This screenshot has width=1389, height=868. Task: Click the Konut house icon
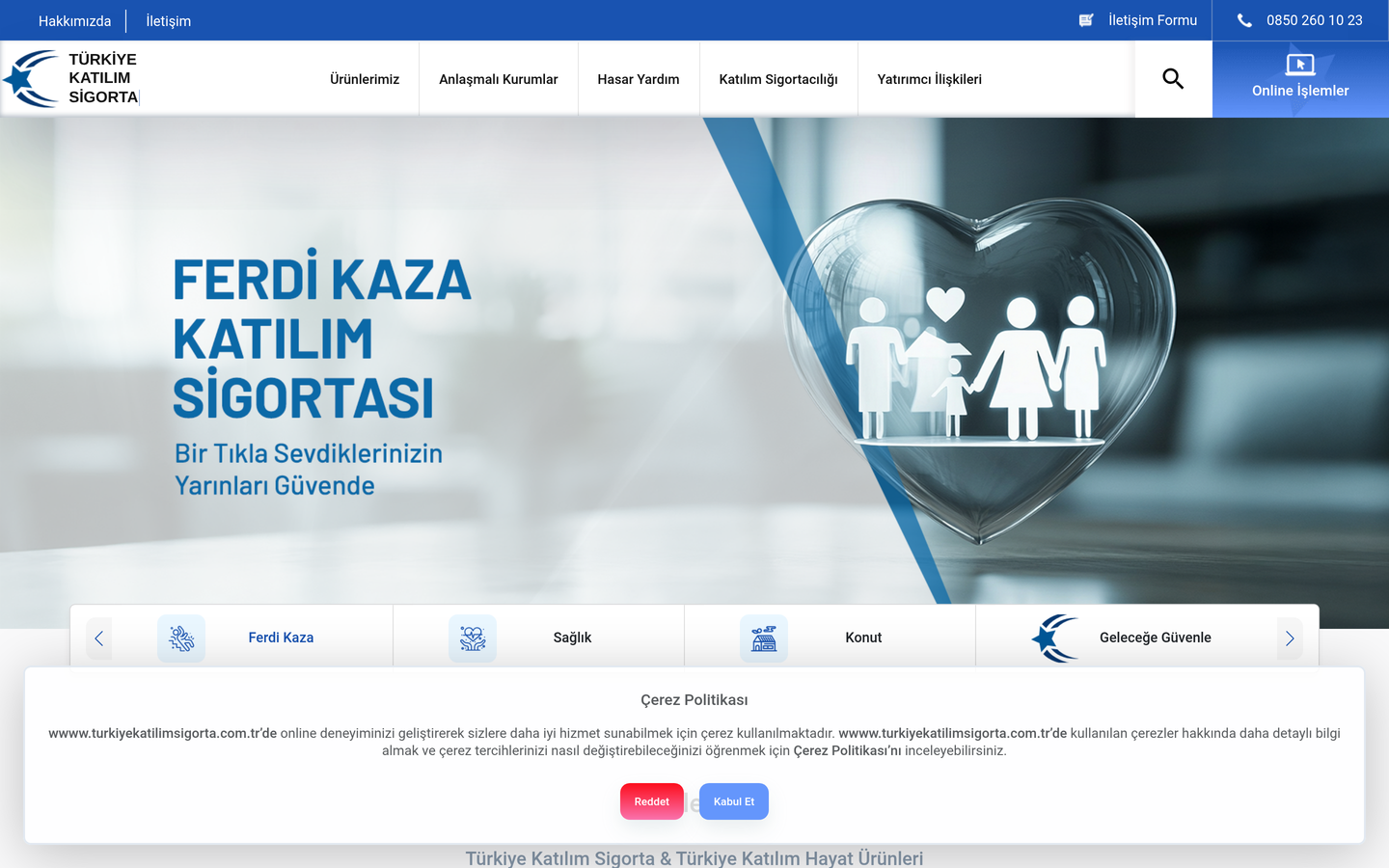[x=764, y=638]
